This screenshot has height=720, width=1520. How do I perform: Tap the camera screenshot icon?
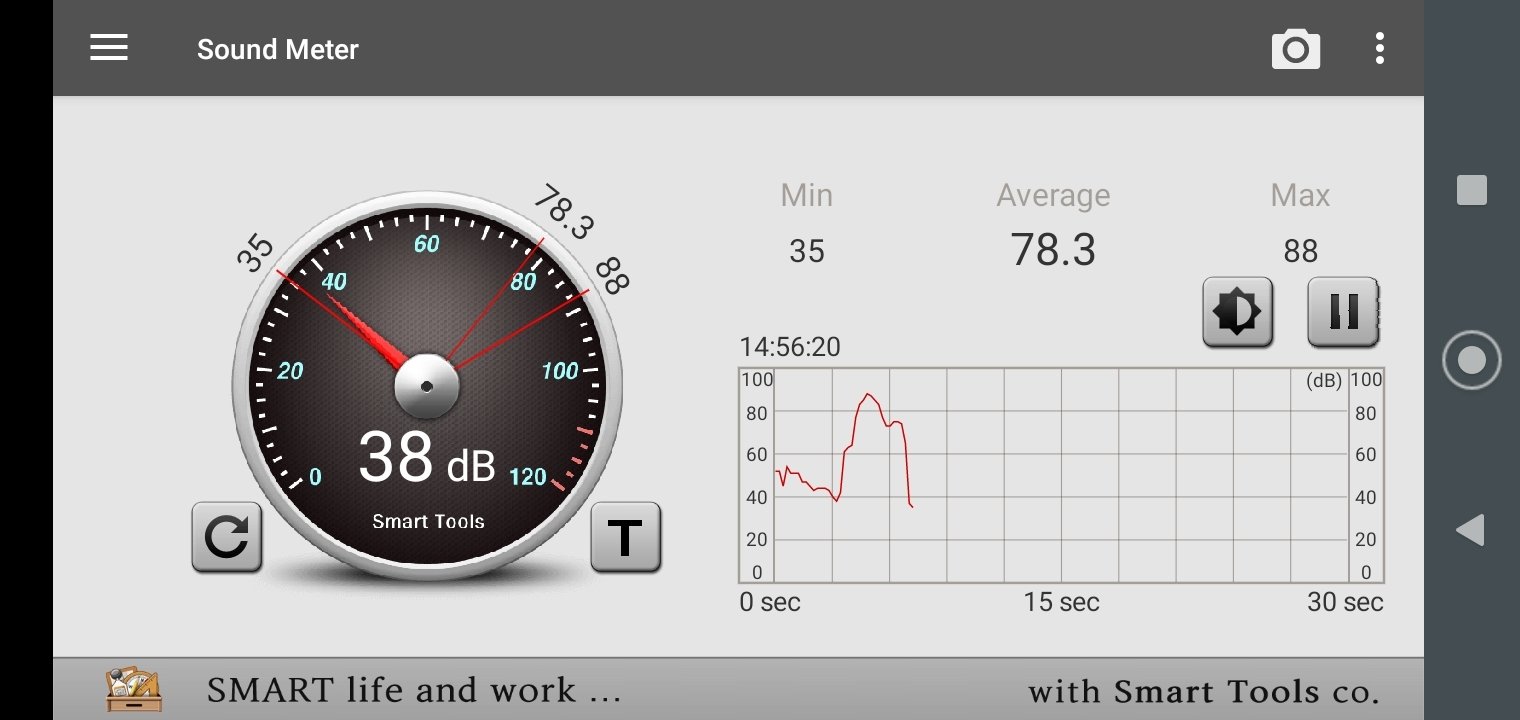(1295, 49)
